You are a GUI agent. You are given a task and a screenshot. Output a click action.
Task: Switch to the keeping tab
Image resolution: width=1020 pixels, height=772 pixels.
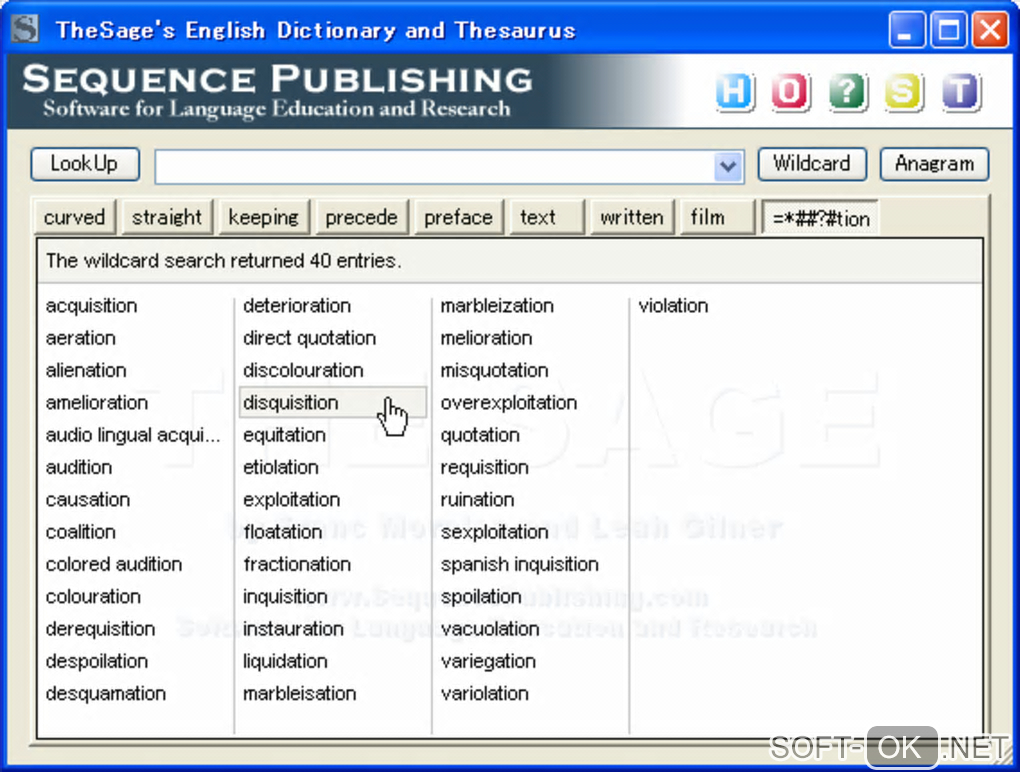click(263, 217)
